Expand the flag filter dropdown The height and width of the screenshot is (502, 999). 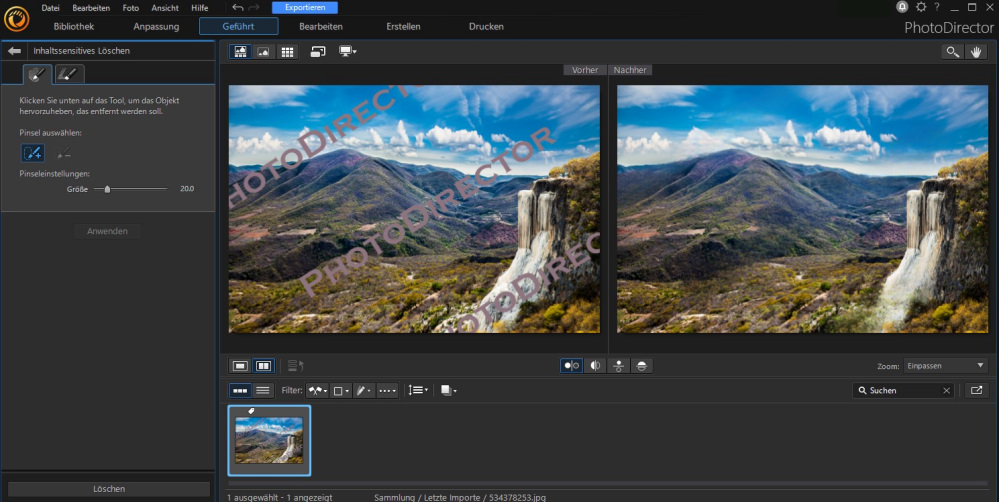[x=318, y=390]
